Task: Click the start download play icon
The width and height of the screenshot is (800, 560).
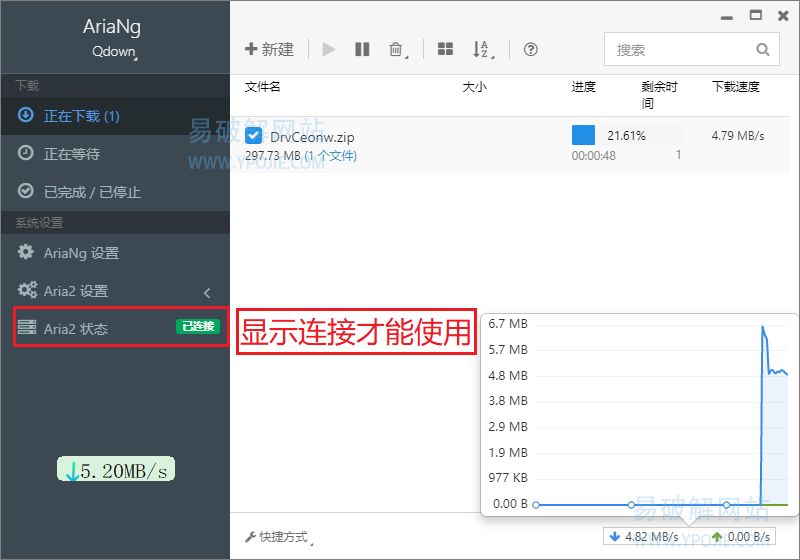Action: 329,49
